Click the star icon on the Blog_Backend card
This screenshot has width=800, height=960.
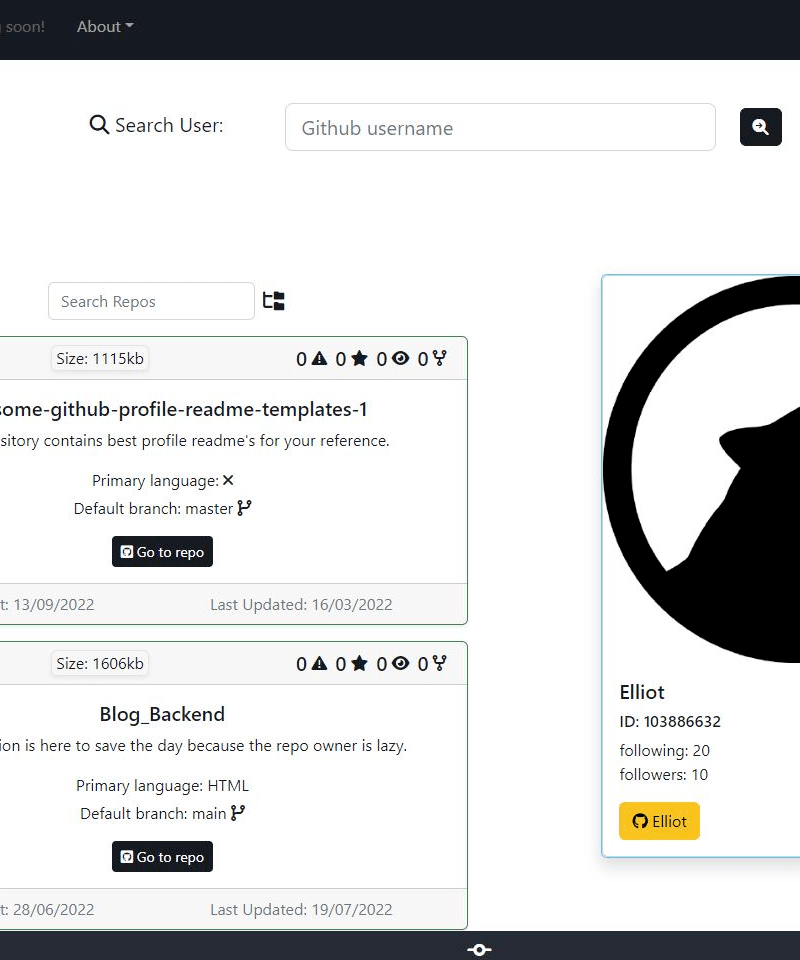(360, 663)
